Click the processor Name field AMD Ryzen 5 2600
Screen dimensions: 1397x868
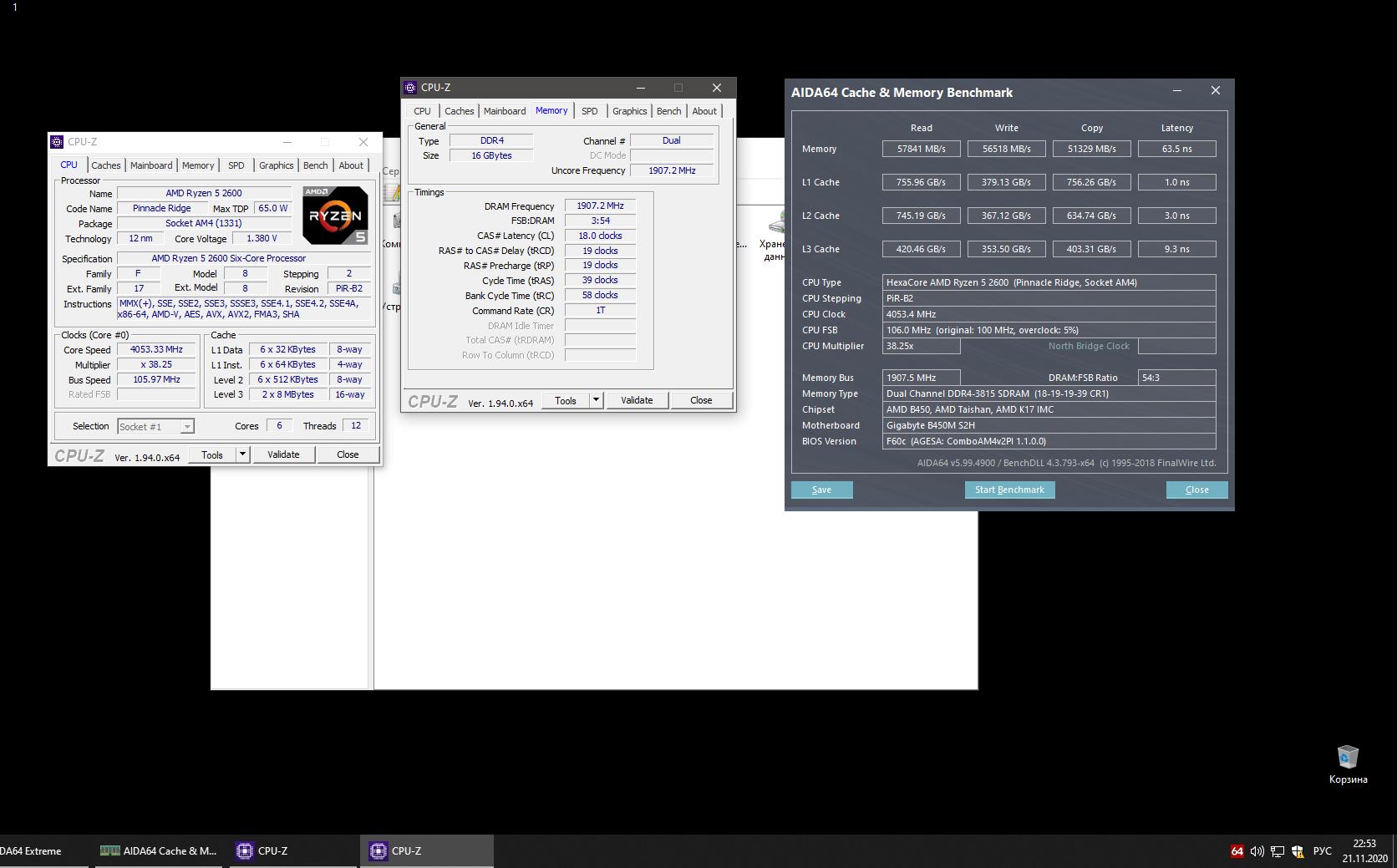point(204,193)
